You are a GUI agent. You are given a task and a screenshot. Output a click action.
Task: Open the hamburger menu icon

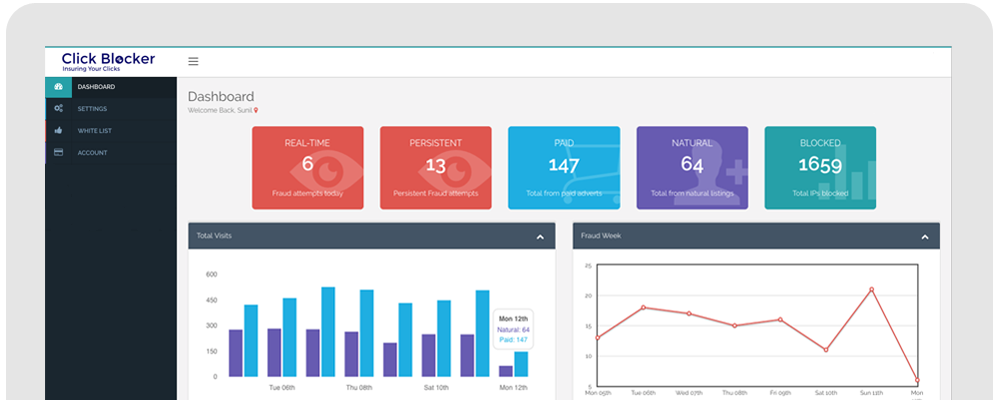point(193,61)
